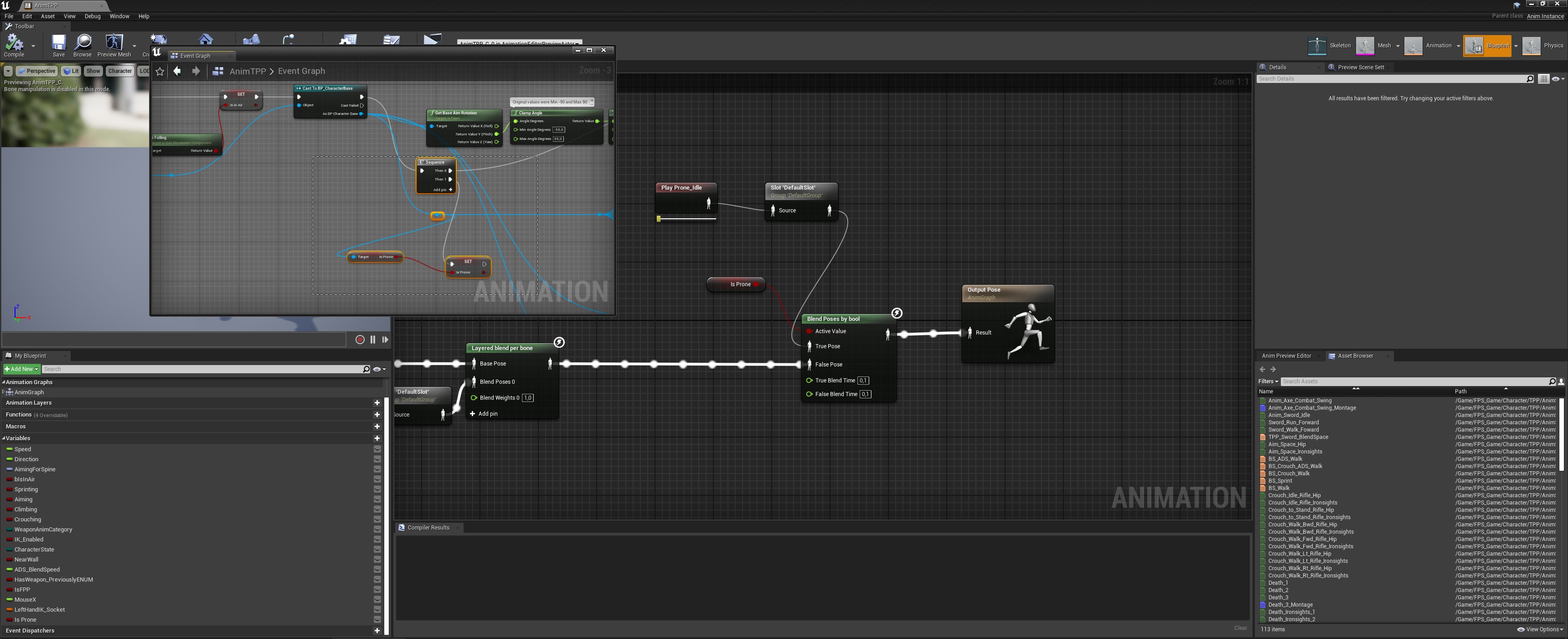Toggle Lit shading mode in the viewport
This screenshot has height=639, width=1568.
[71, 71]
